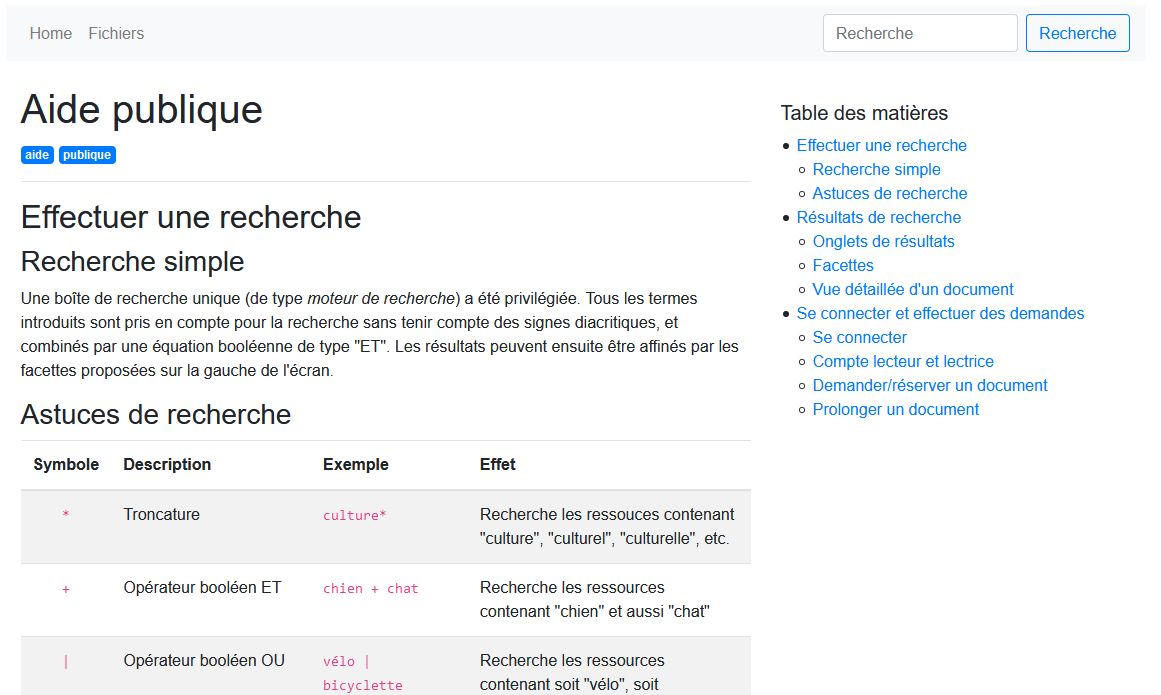Image resolution: width=1161 pixels, height=695 pixels.
Task: Open 'Prolonger un document' contents link
Action: (x=895, y=409)
